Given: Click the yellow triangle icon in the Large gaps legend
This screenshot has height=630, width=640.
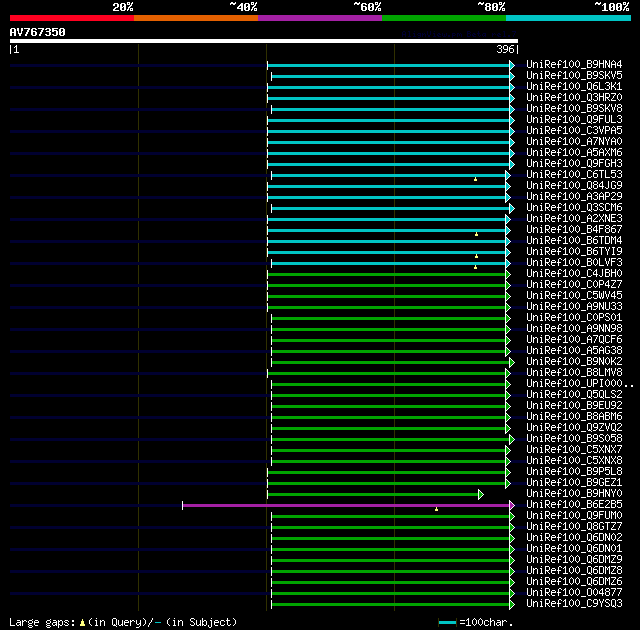Looking at the screenshot, I should coord(82,623).
